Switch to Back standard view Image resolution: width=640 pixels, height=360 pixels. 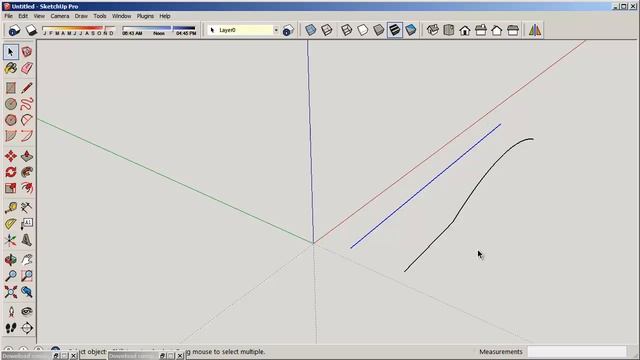click(497, 30)
